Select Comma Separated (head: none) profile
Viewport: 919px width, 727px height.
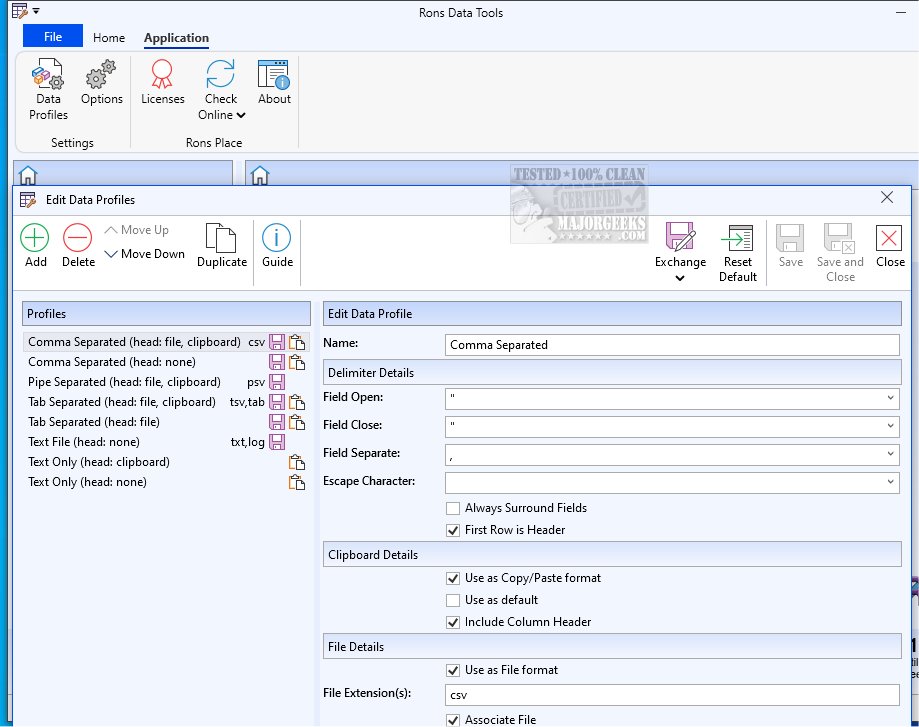pos(166,362)
